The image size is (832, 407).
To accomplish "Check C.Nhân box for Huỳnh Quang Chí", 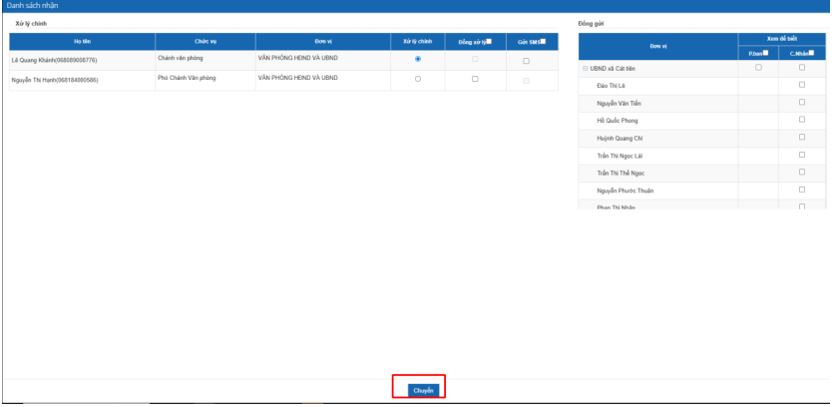I will [x=802, y=137].
